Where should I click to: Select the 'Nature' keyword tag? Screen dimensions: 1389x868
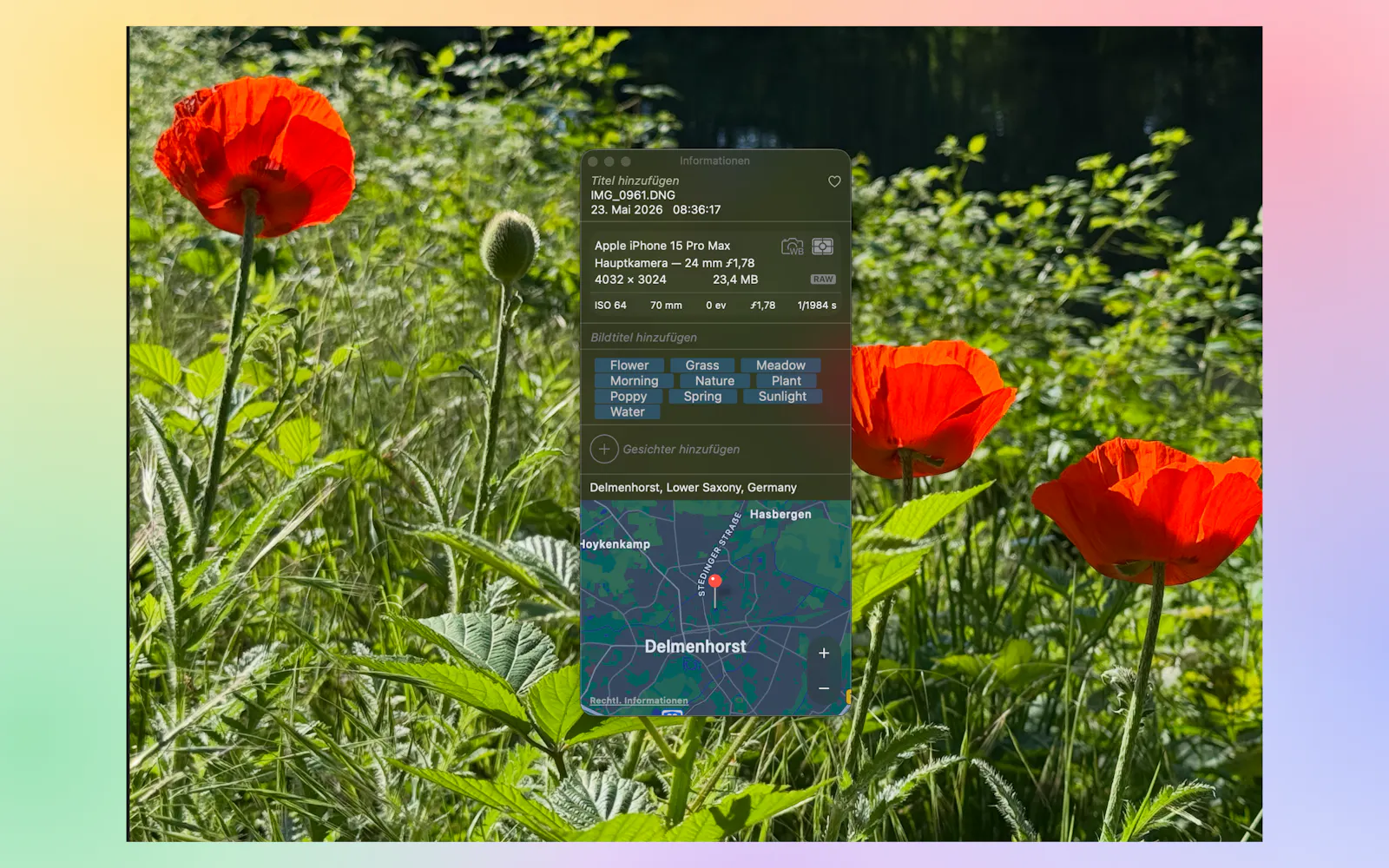pos(714,381)
